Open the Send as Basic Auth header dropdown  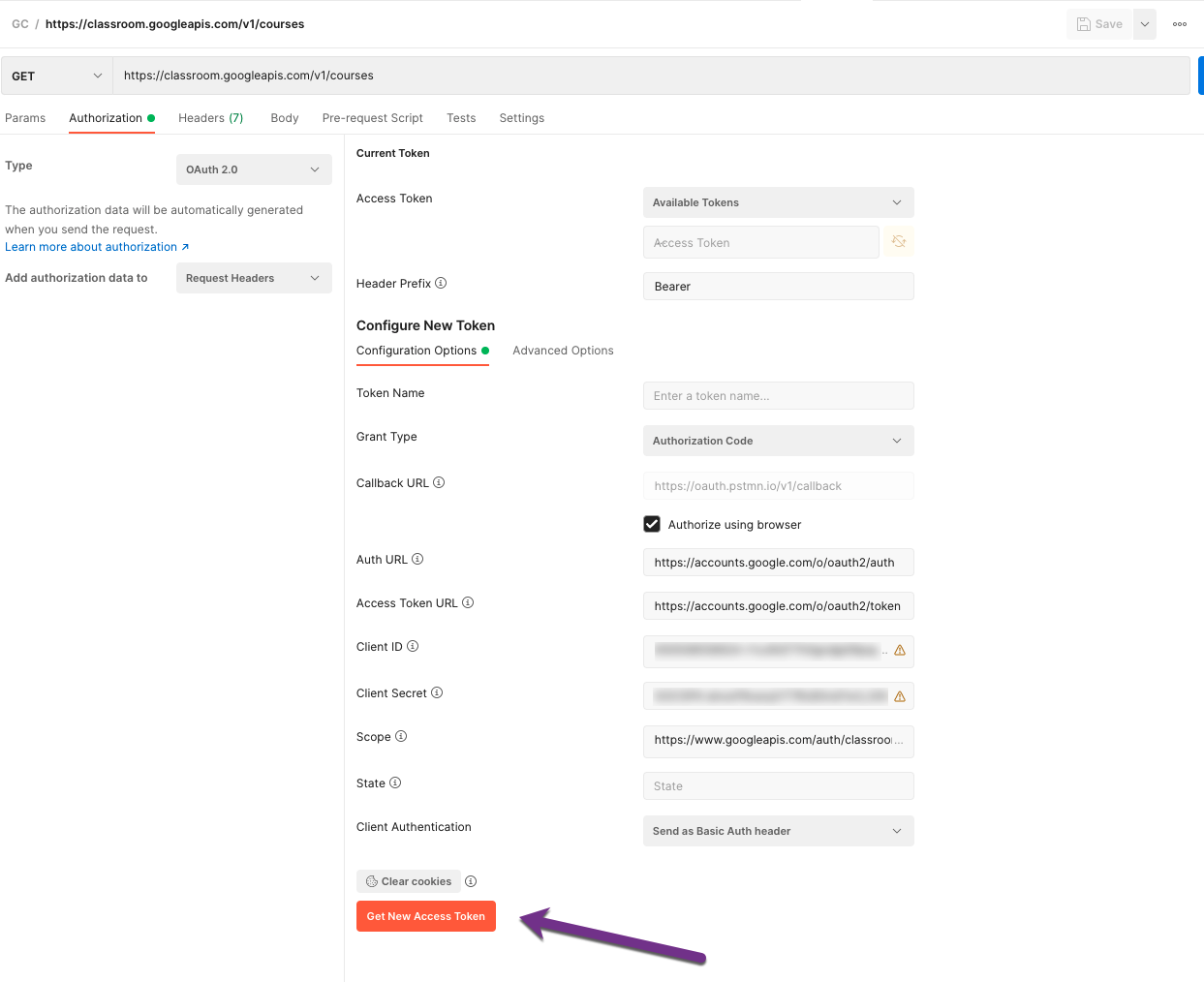click(x=778, y=831)
